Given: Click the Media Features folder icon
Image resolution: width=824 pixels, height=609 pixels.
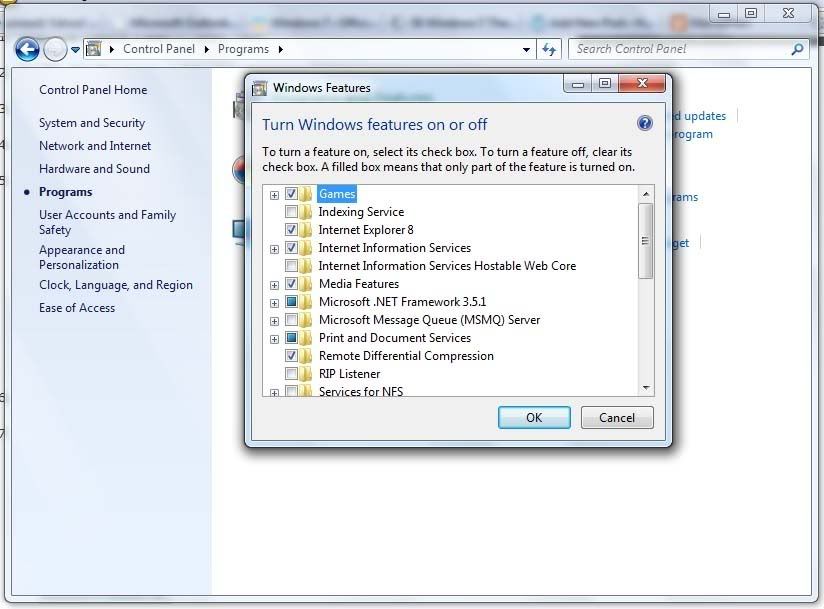Looking at the screenshot, I should (306, 284).
